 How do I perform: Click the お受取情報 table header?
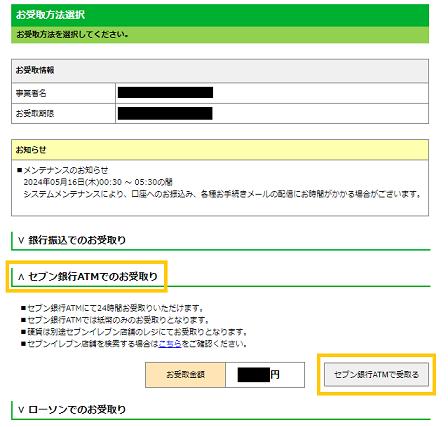click(x=220, y=71)
